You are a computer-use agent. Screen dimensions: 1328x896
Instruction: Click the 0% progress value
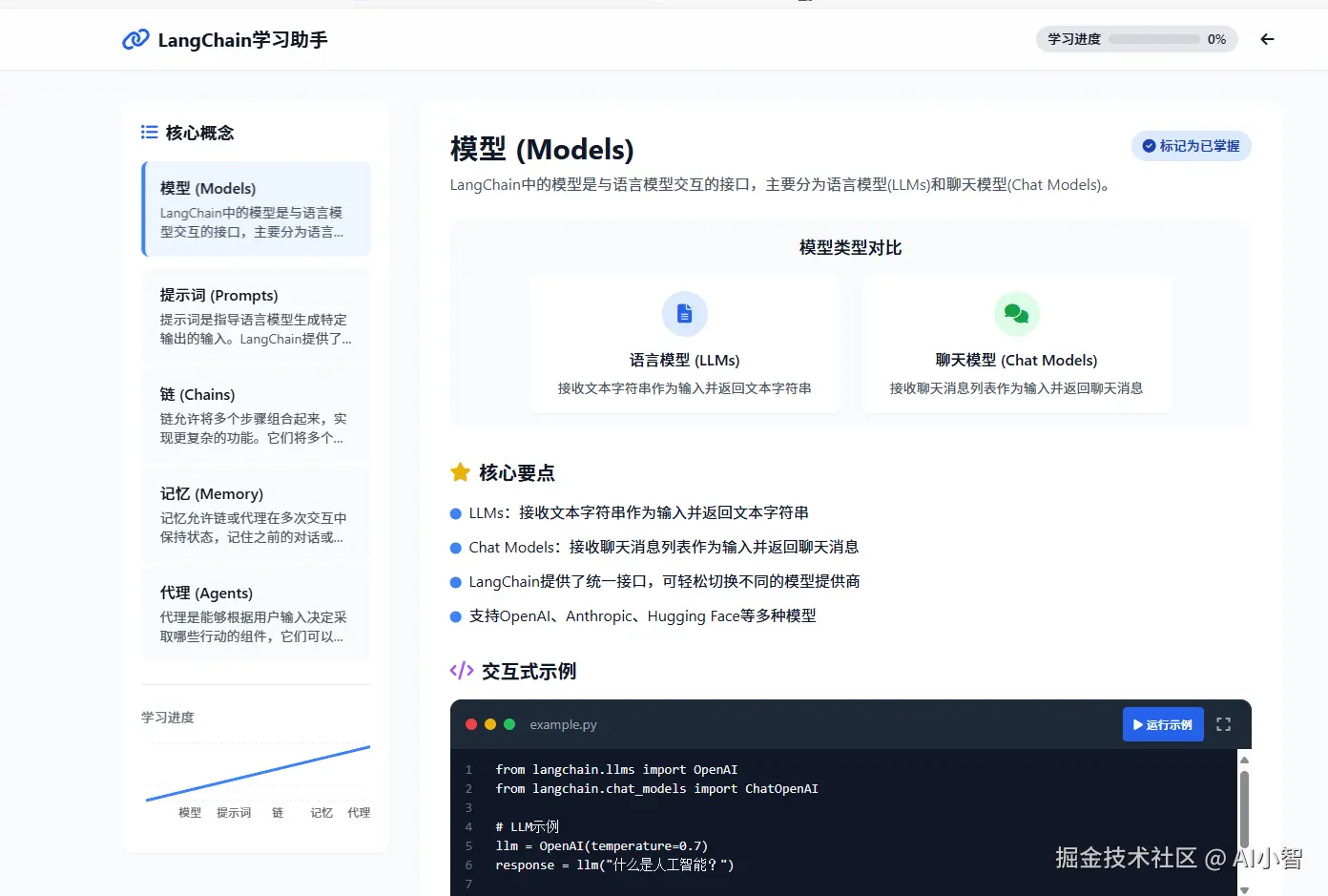point(1216,39)
